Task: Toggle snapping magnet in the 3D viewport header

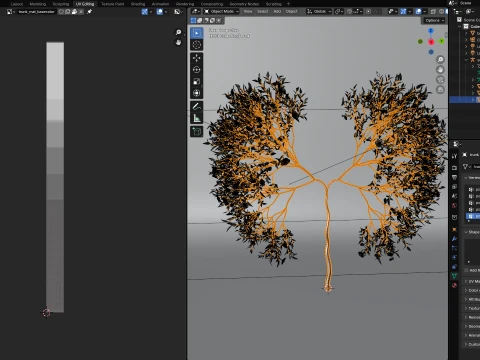Action: tap(349, 12)
